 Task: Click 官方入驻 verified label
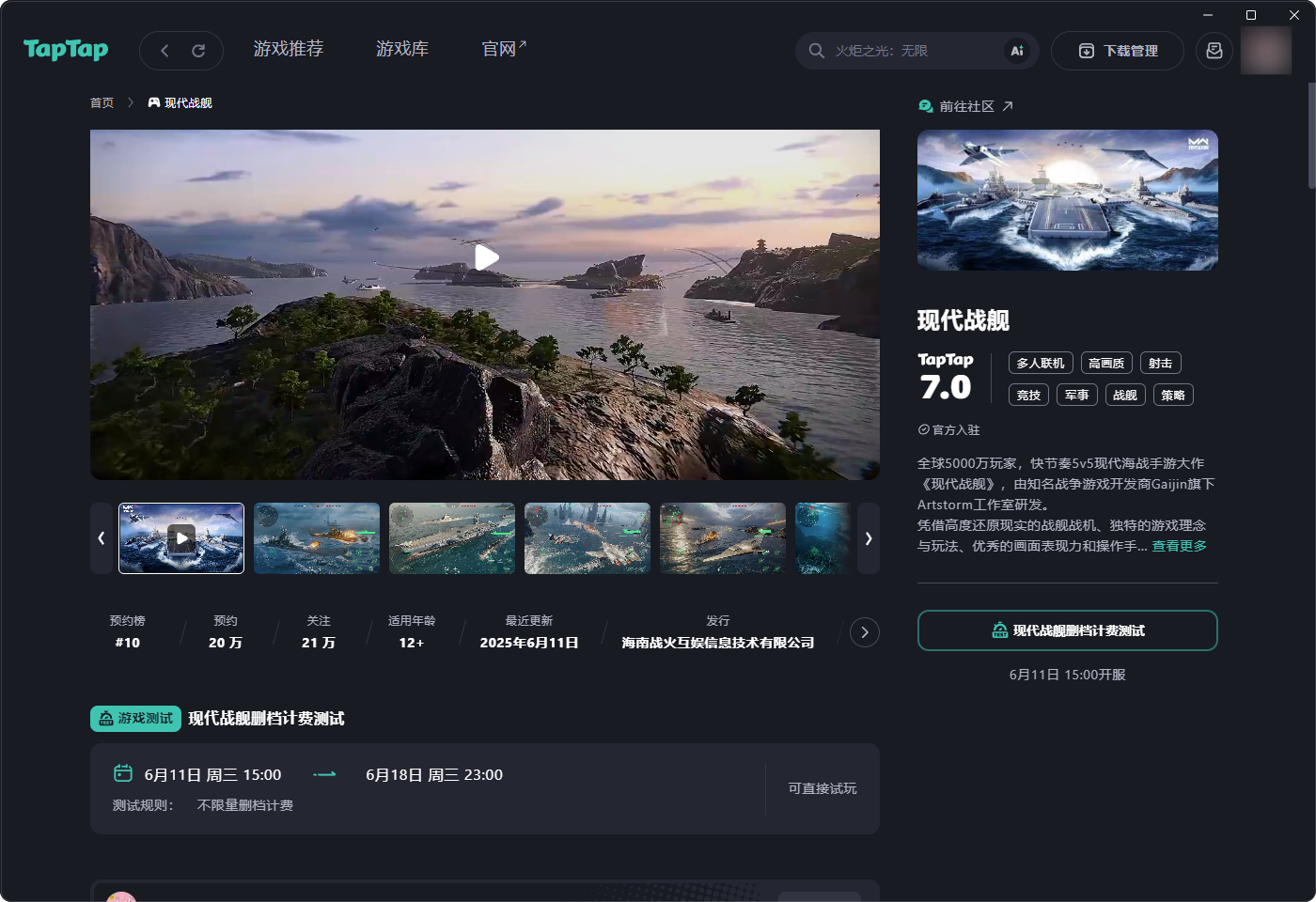949,429
